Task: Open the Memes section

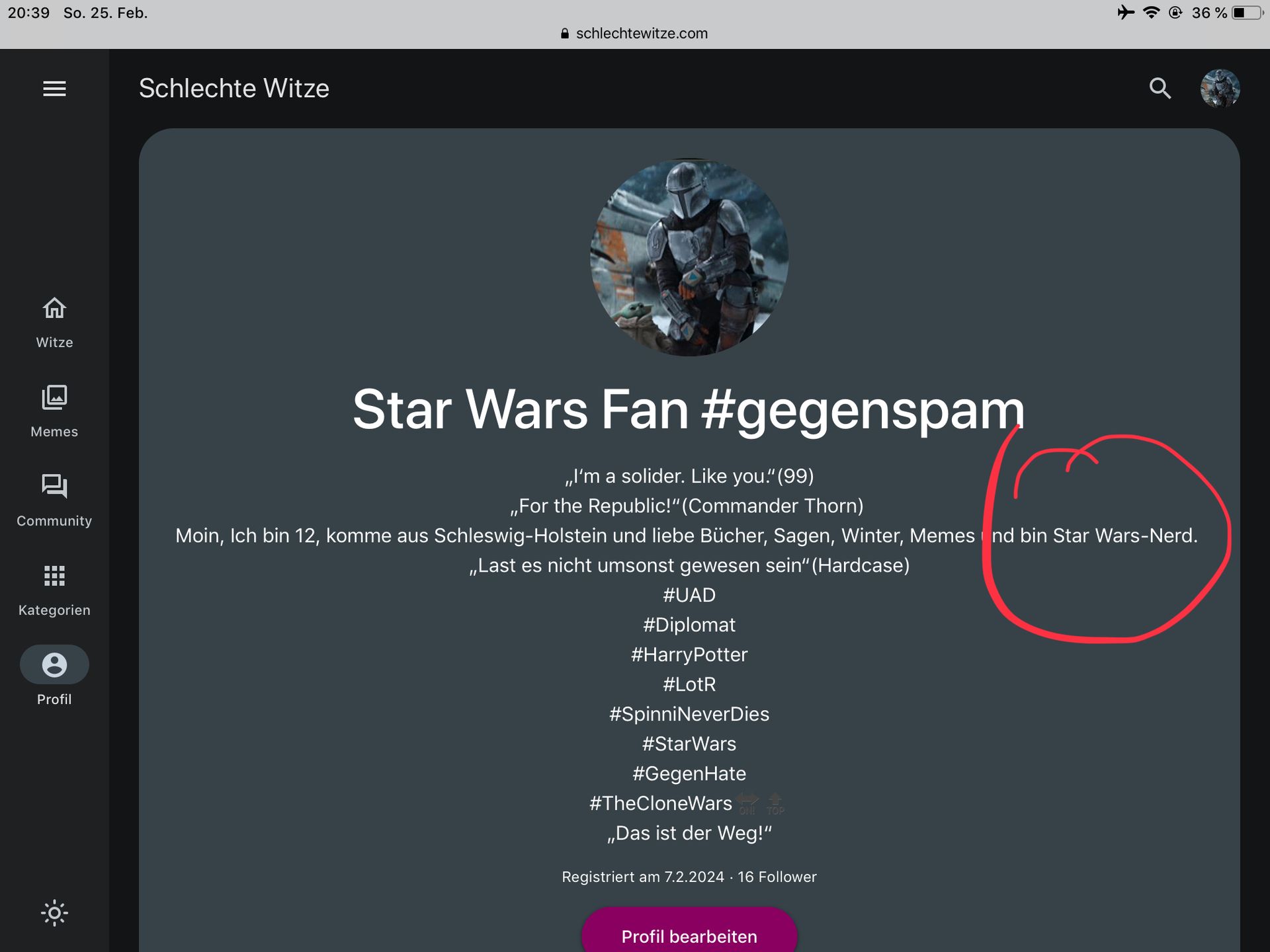Action: 54,411
